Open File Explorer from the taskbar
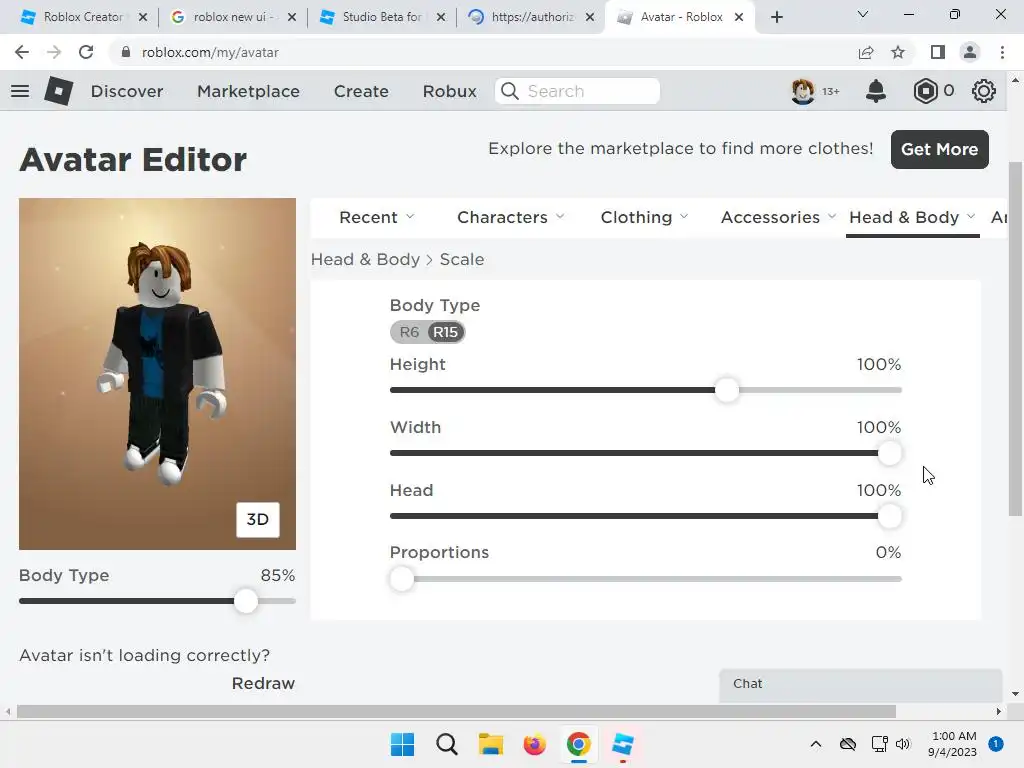This screenshot has height=768, width=1024. pos(490,744)
